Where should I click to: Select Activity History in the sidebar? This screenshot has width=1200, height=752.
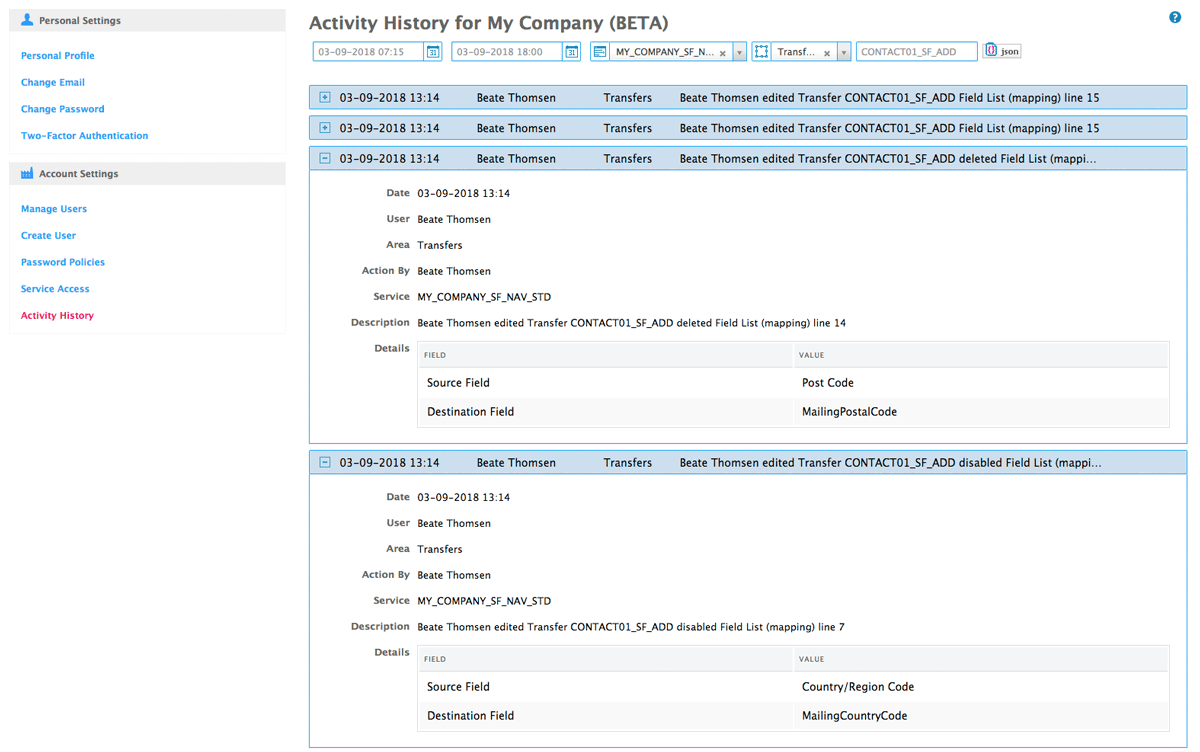click(57, 316)
